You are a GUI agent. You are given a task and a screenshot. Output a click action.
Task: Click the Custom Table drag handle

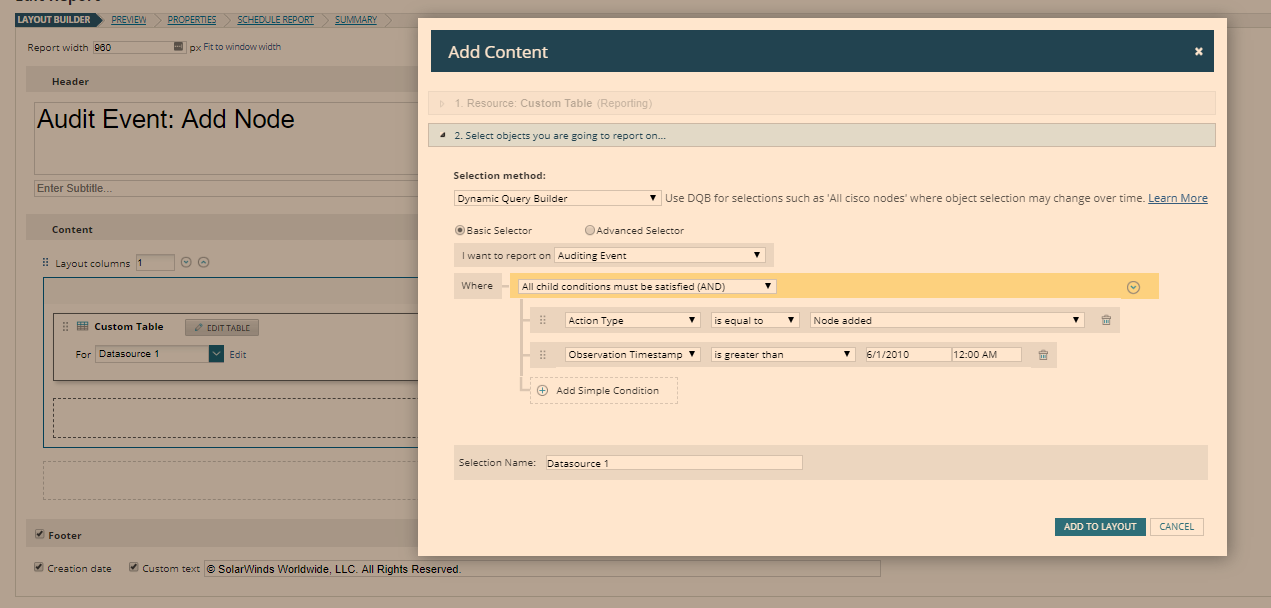66,326
